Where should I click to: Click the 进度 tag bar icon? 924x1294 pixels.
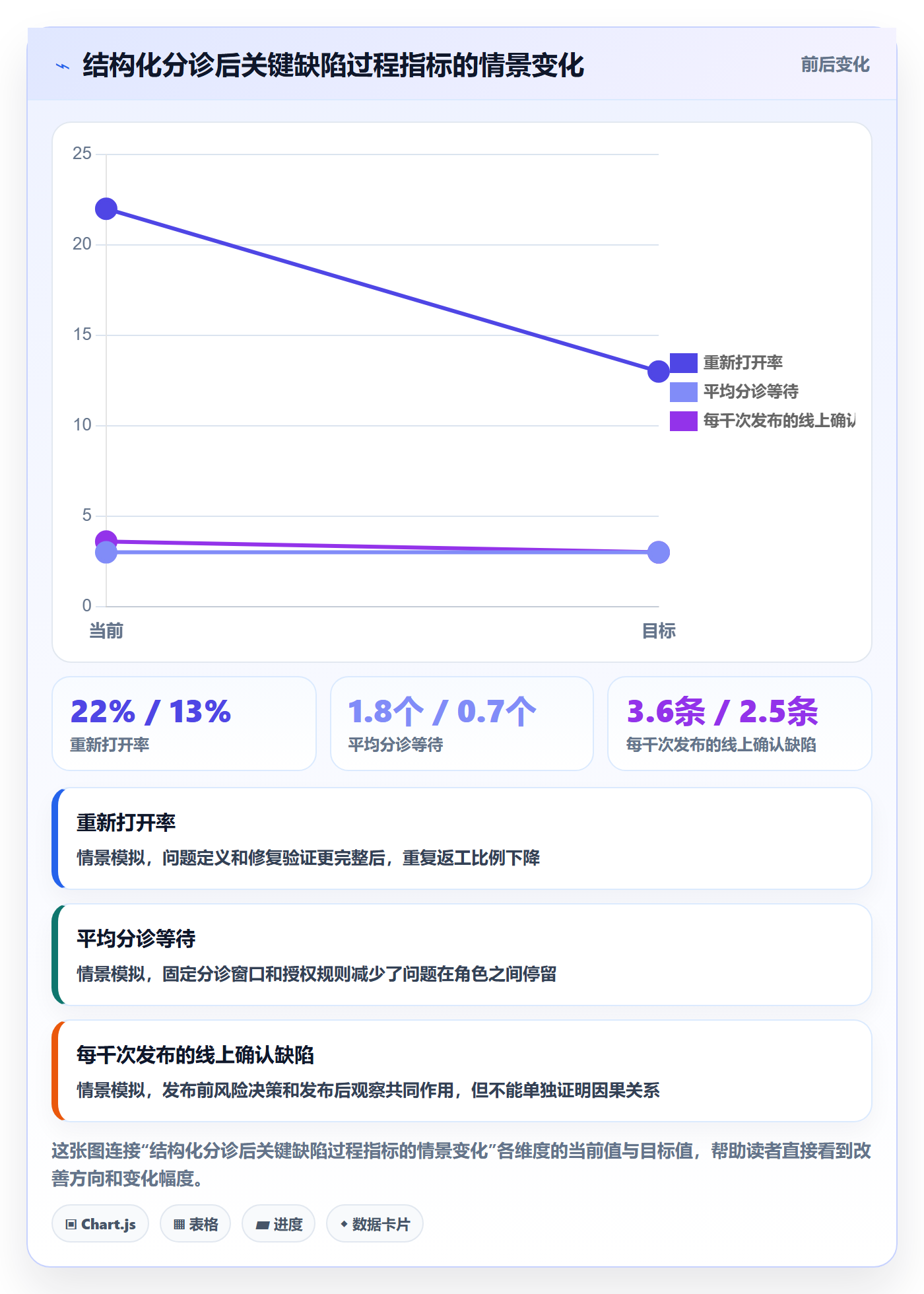262,1225
